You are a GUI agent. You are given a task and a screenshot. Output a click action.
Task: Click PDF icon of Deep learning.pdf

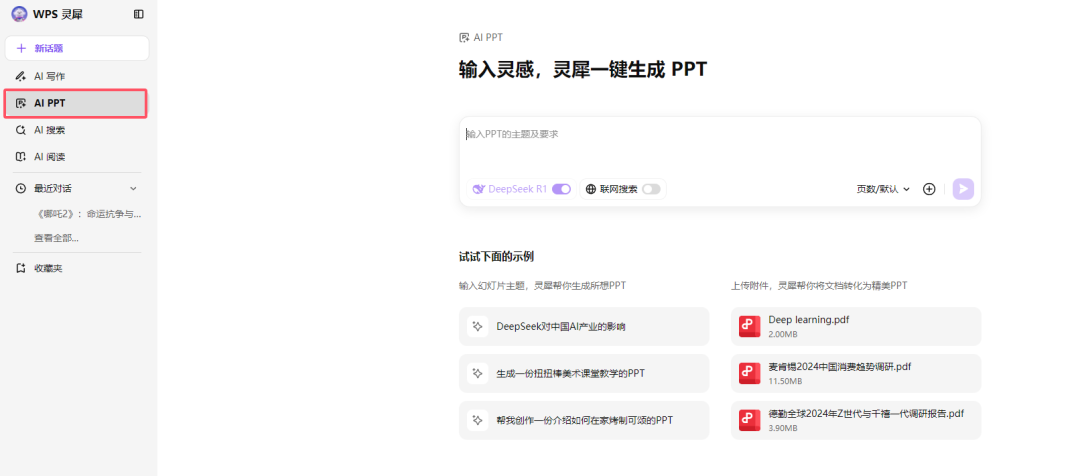tap(750, 327)
